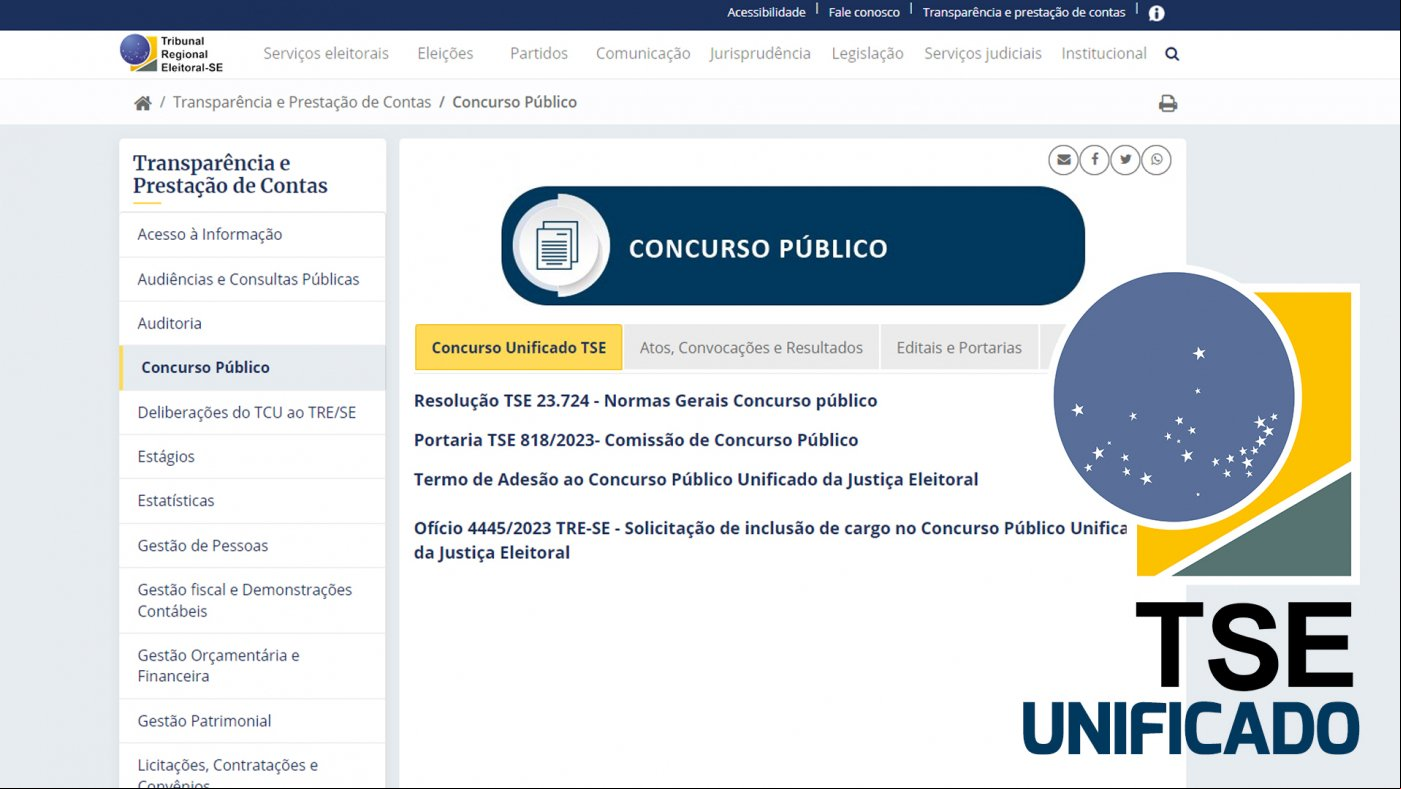
Task: Click the information icon in top bar
Action: tap(1156, 13)
